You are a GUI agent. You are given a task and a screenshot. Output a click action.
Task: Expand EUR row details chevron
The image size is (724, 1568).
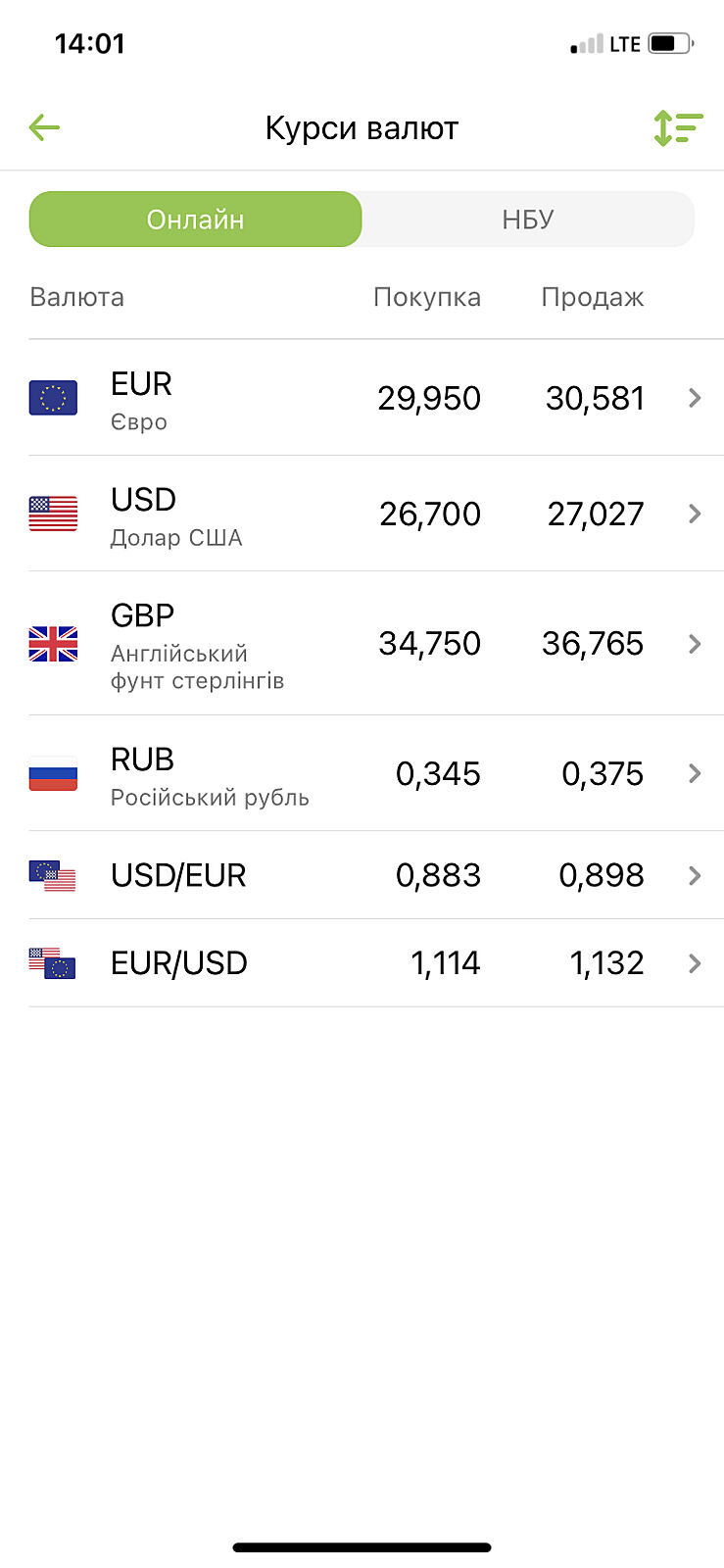695,398
